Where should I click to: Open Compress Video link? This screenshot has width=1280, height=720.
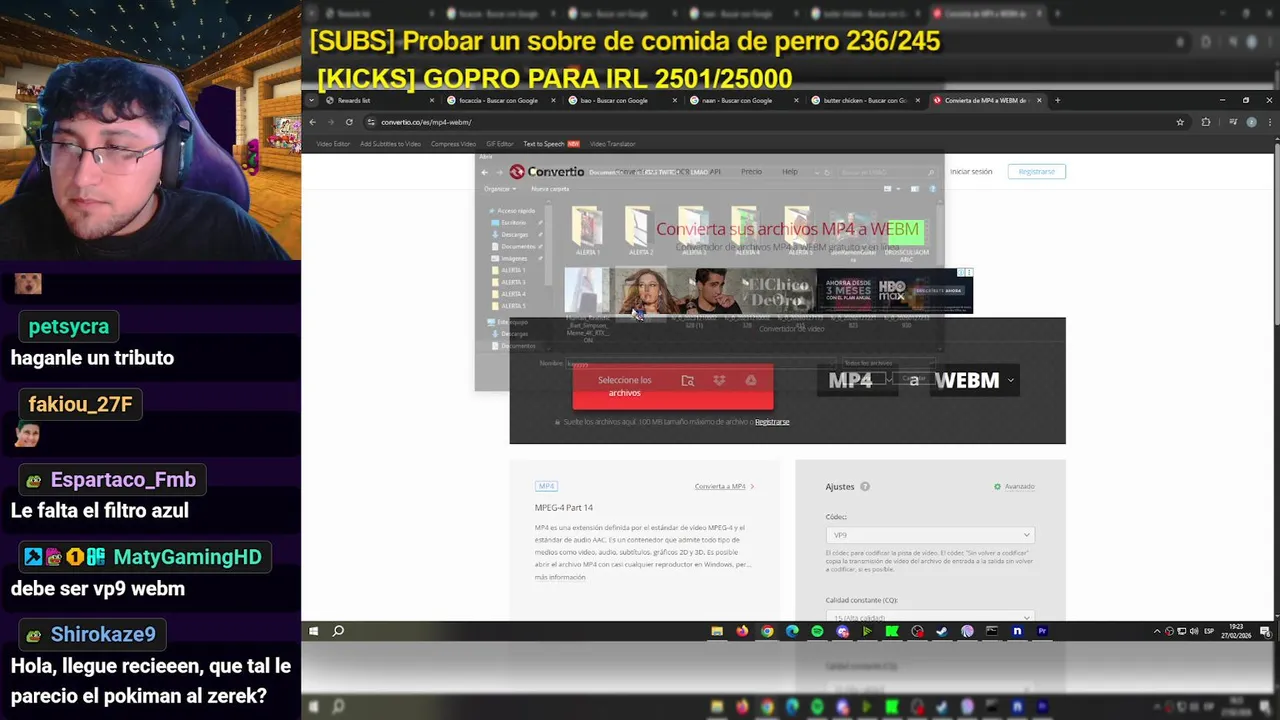coord(453,144)
